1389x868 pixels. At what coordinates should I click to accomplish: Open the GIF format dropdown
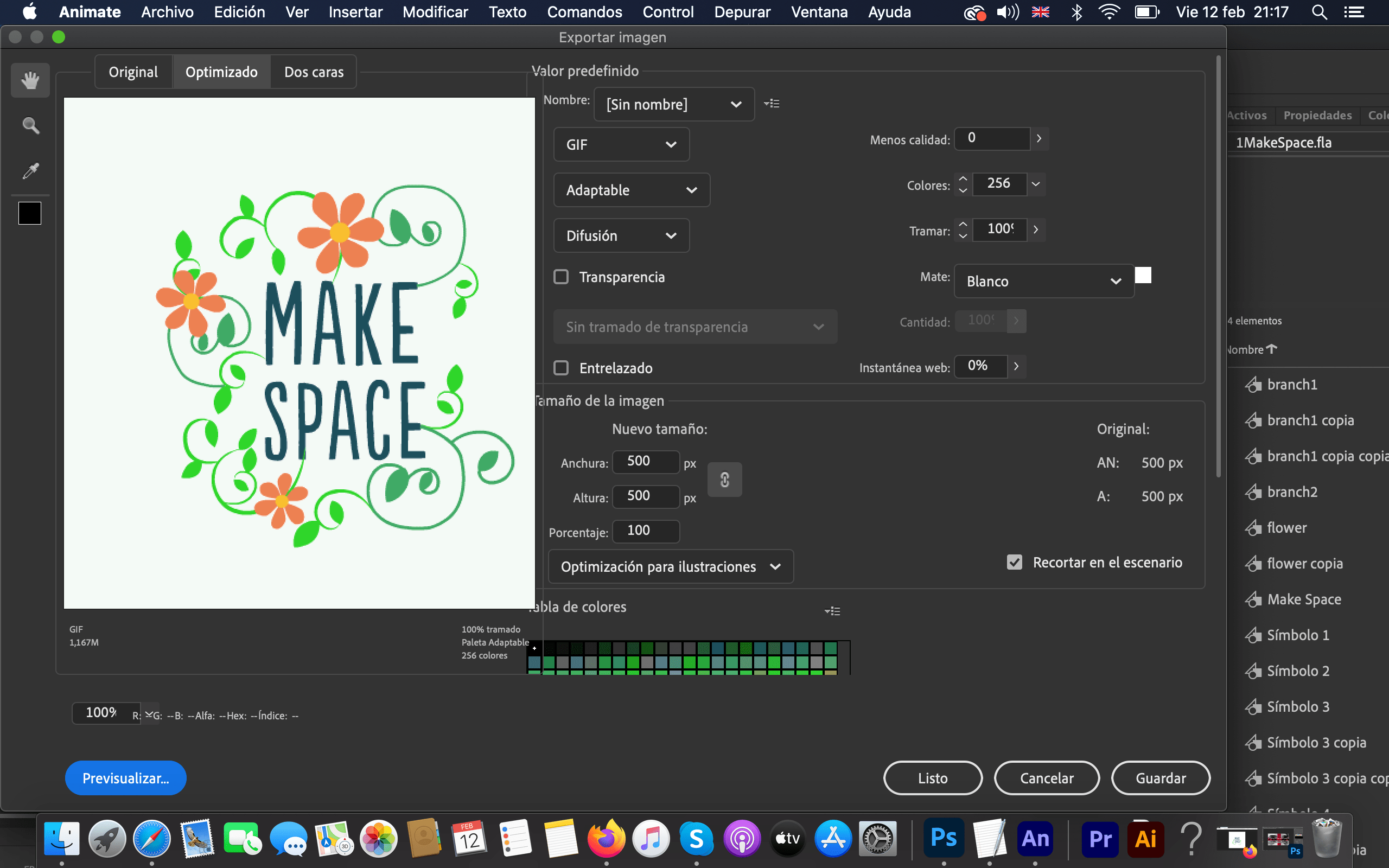(621, 144)
